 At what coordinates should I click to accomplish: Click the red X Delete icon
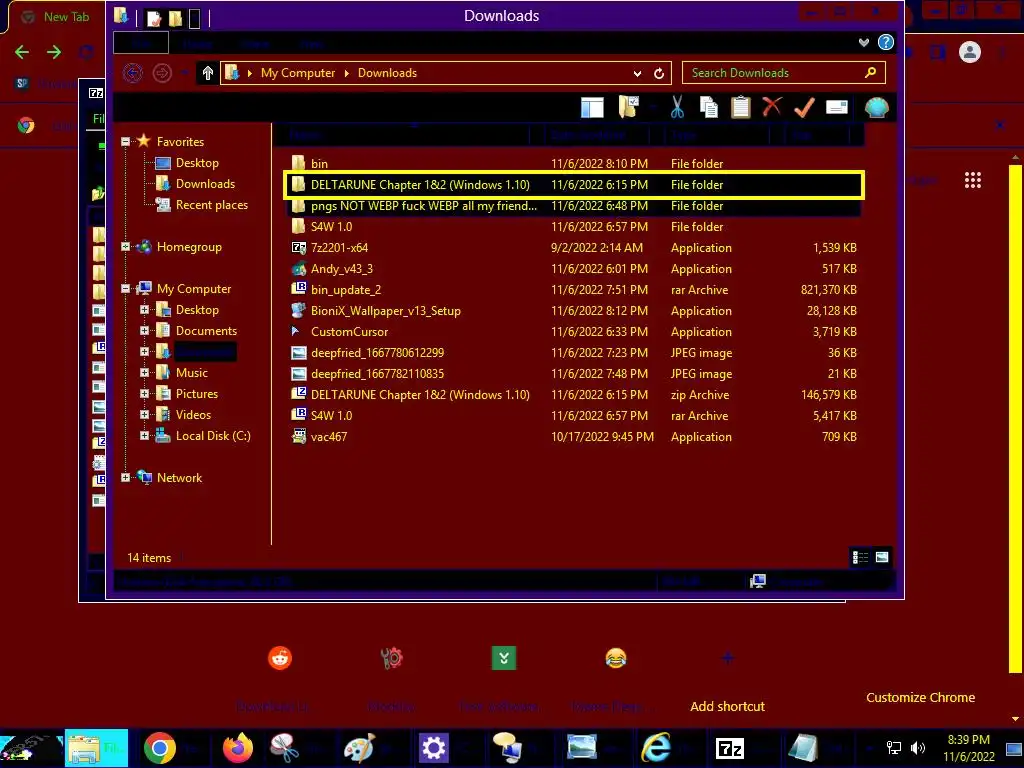(772, 106)
